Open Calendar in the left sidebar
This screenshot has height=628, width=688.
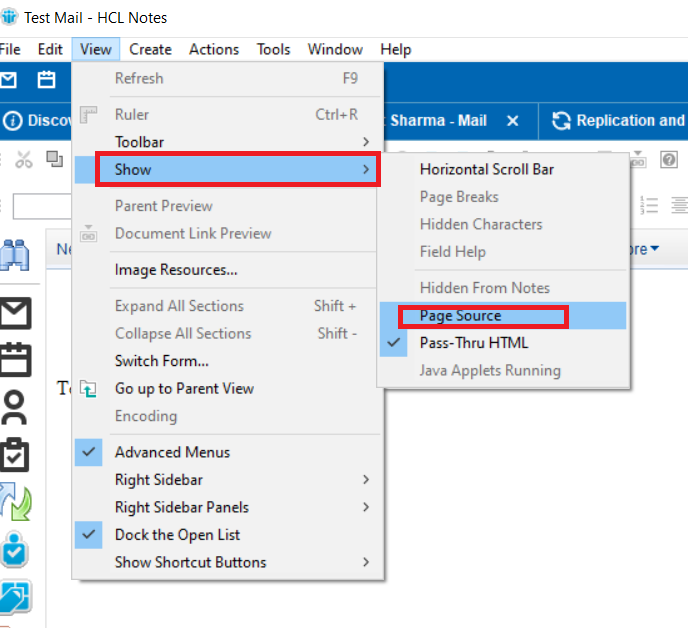pyautogui.click(x=16, y=357)
